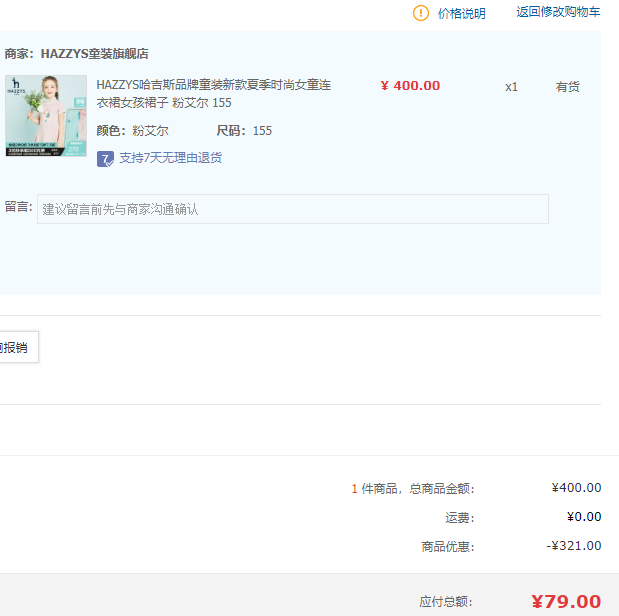Go back via 返回修改购物车 link

(x=558, y=12)
